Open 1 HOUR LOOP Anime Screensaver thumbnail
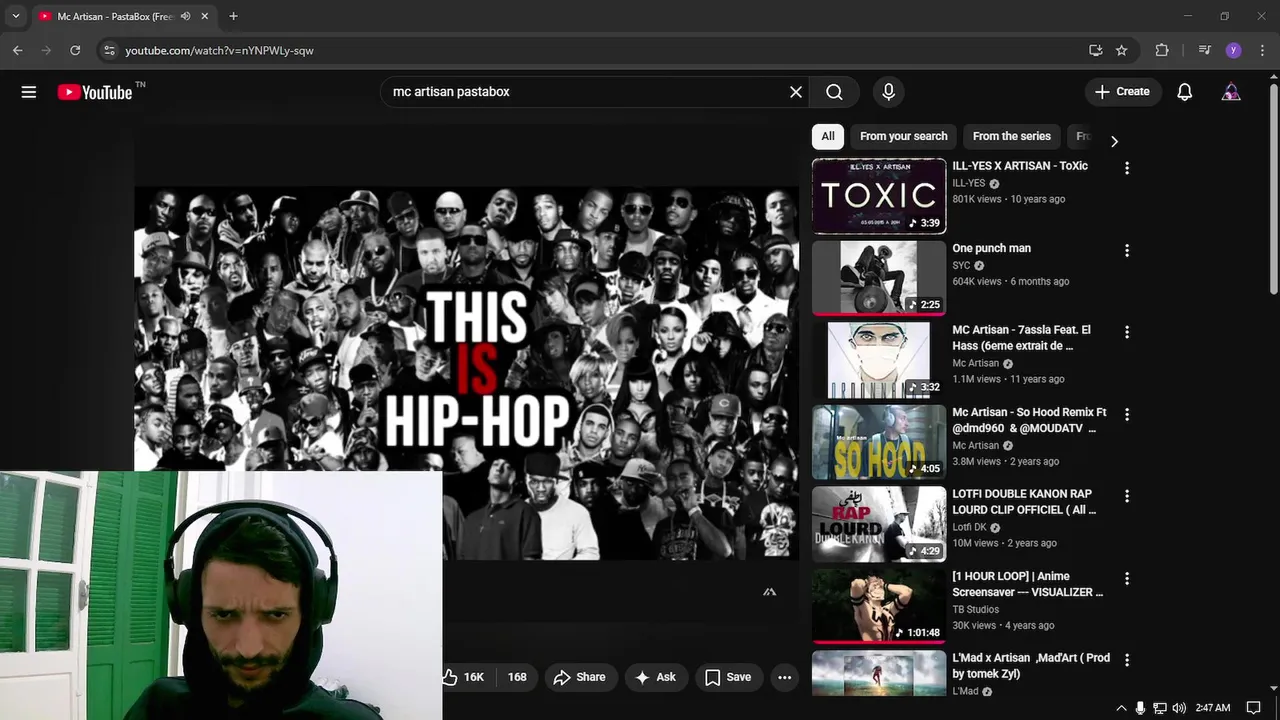Screen dimensions: 1280x720 click(879, 606)
